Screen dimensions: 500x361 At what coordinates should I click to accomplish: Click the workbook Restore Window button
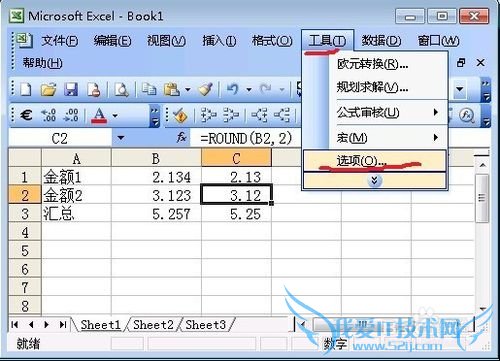(461, 63)
